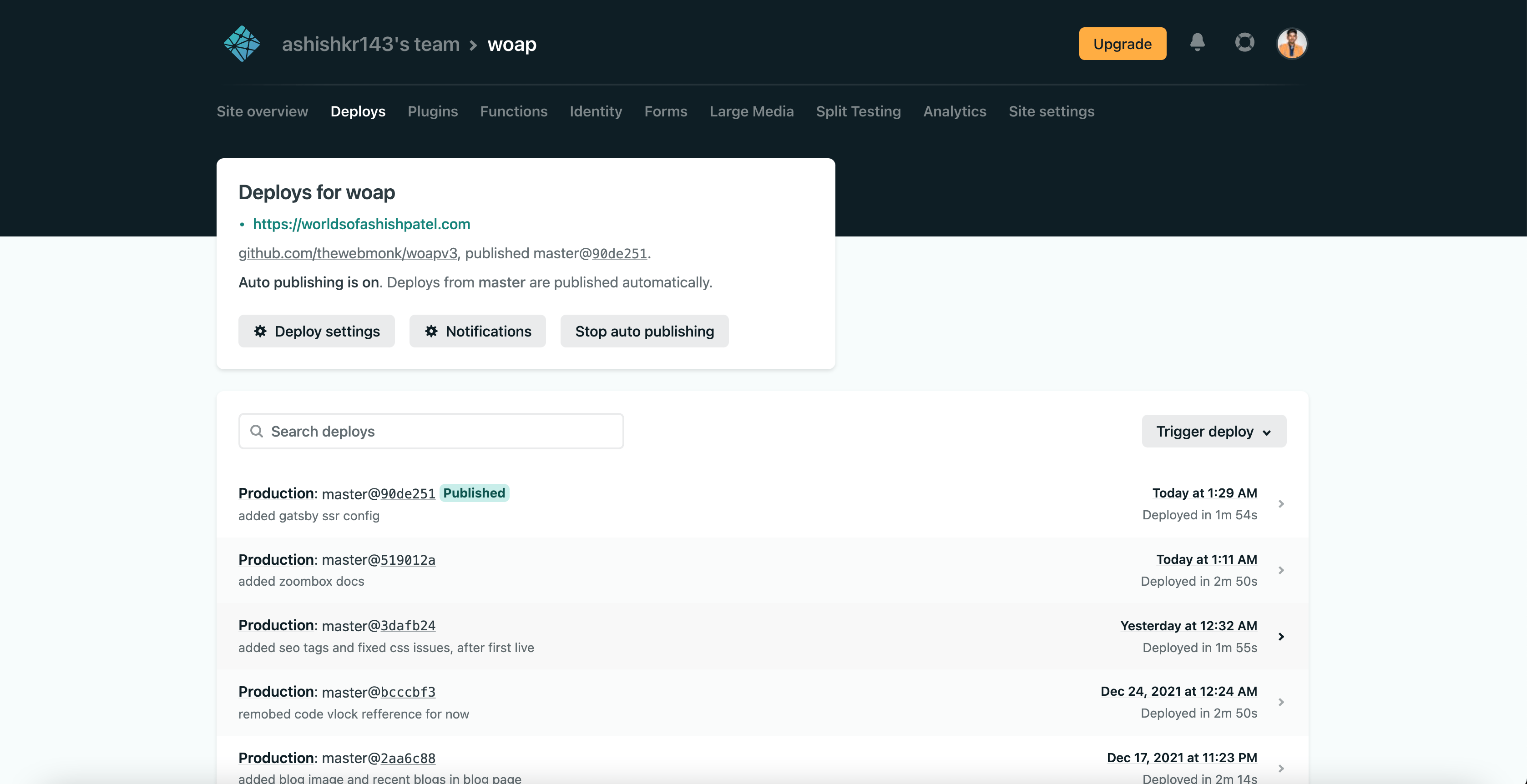Screen dimensions: 1527x784
Task: Open the 90de251 published deploy chevron
Action: click(1281, 504)
